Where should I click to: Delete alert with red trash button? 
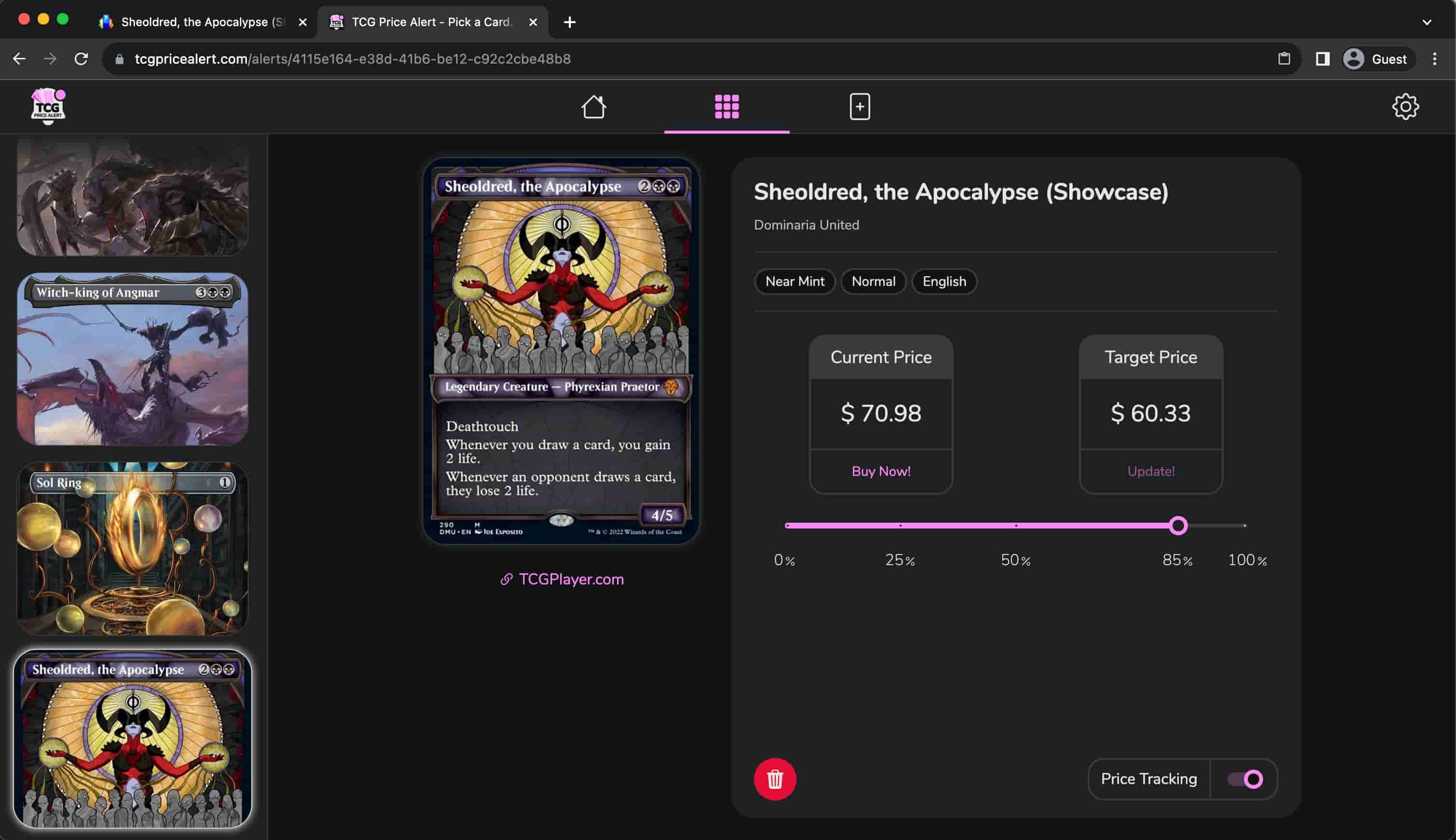click(x=774, y=779)
